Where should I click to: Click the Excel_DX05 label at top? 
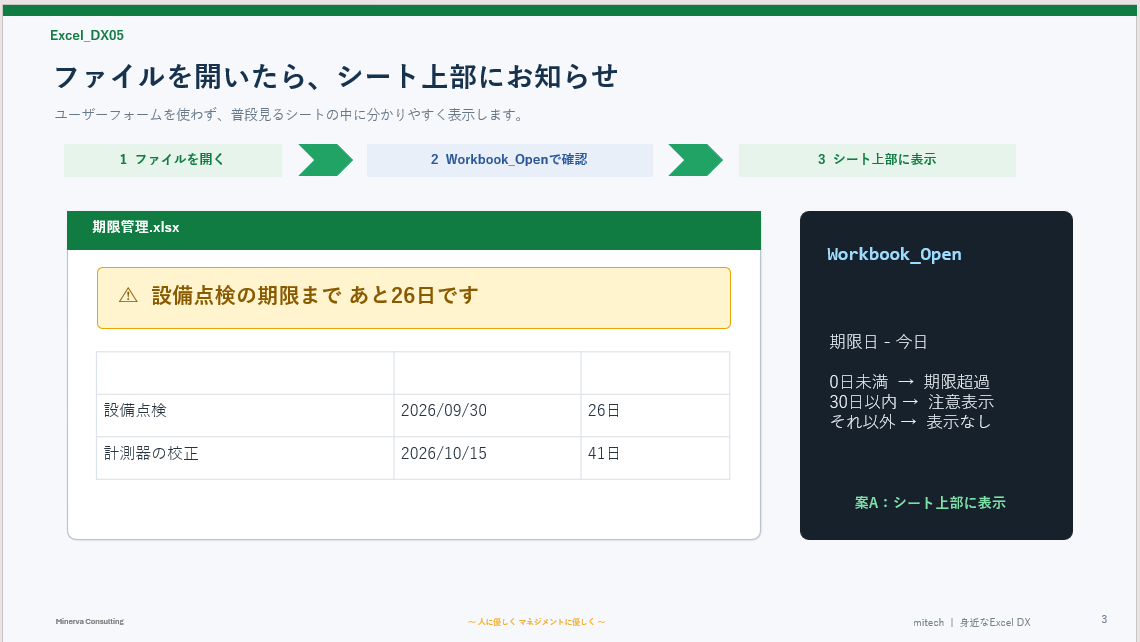point(87,35)
